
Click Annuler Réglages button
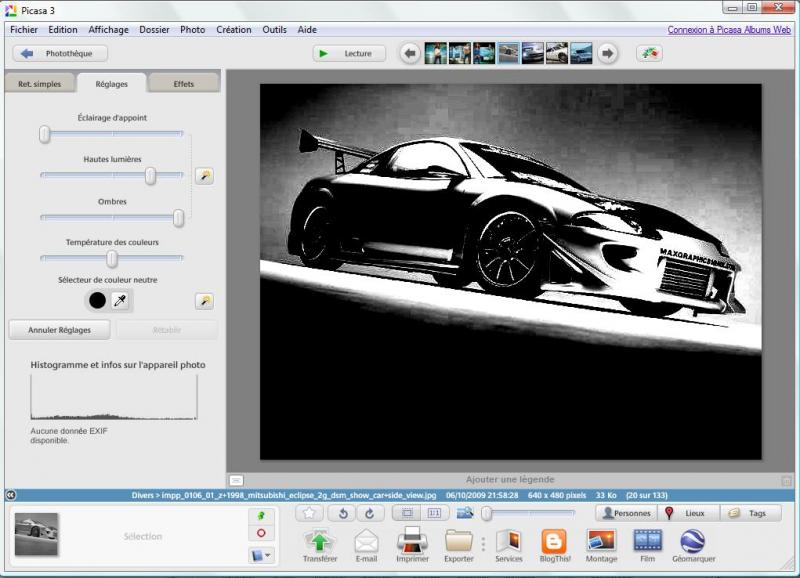(x=60, y=330)
